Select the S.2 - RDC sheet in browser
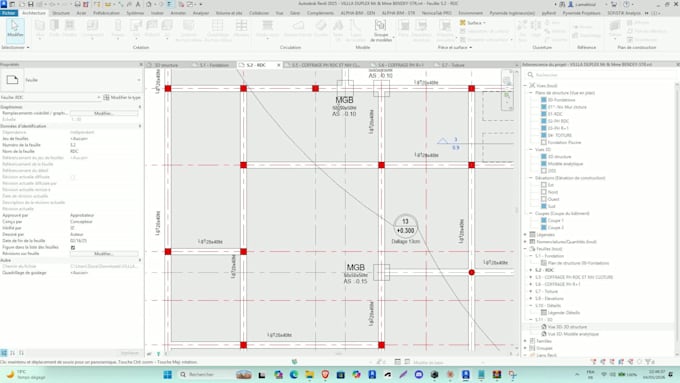 tap(544, 270)
